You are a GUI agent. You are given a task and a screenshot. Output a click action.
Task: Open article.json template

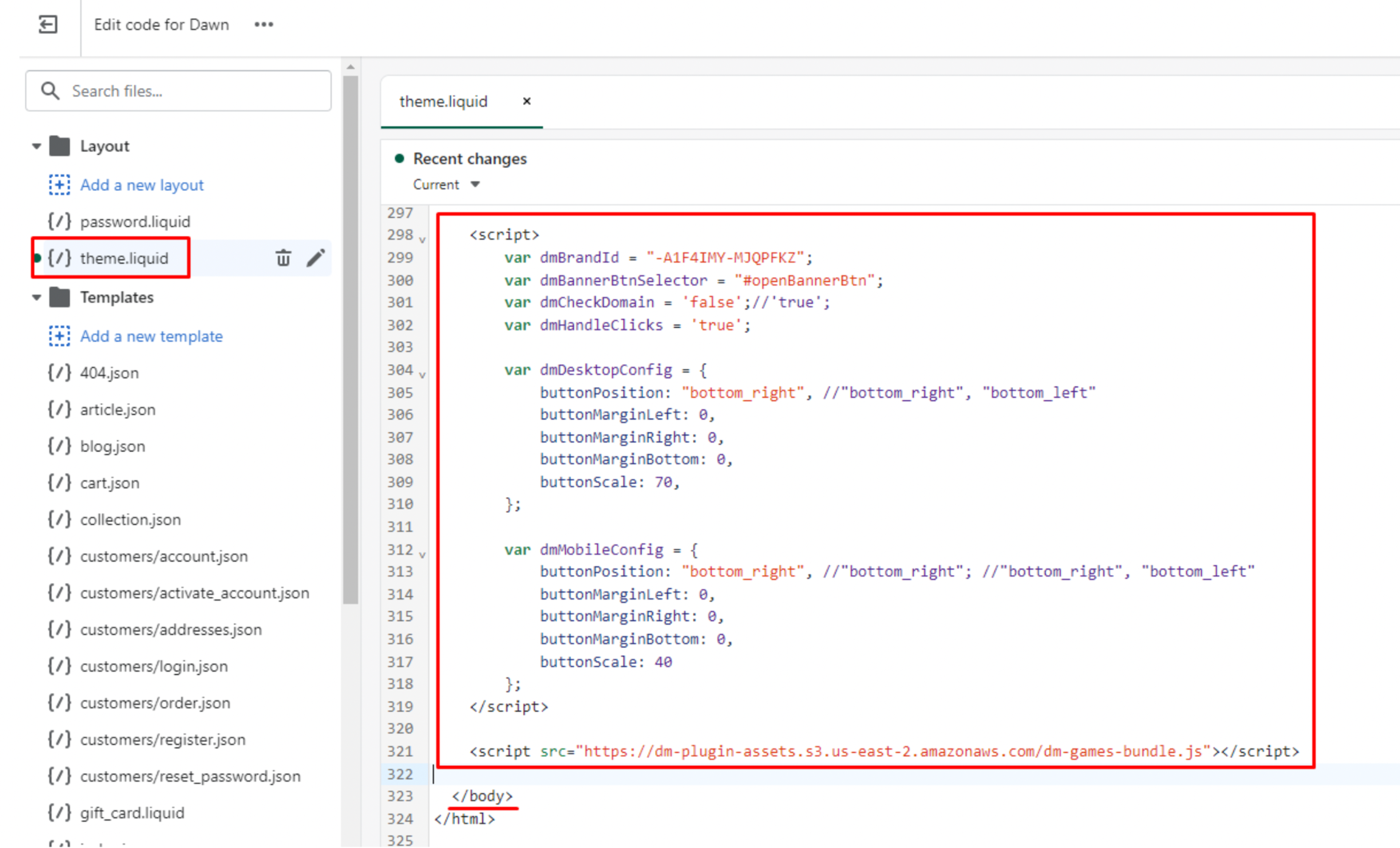tap(118, 410)
